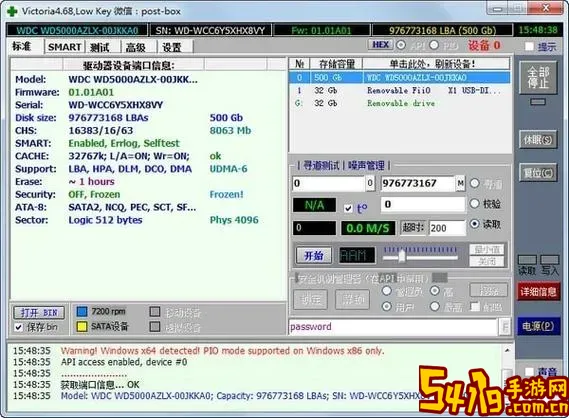Select device row 1 Removable FiiO

pos(399,90)
